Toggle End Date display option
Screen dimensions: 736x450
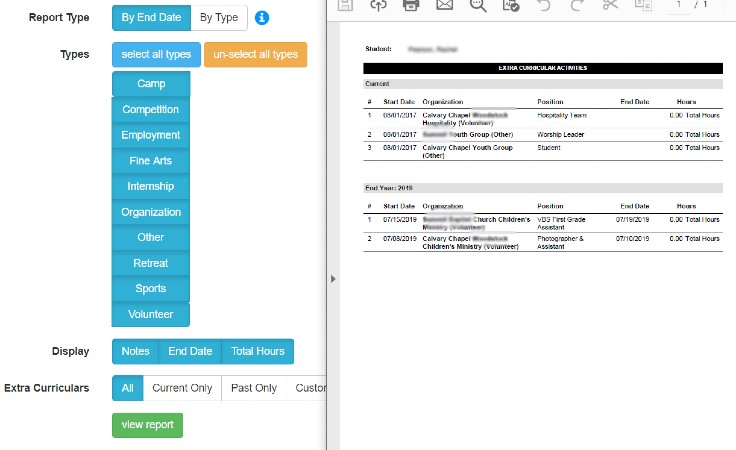[190, 351]
